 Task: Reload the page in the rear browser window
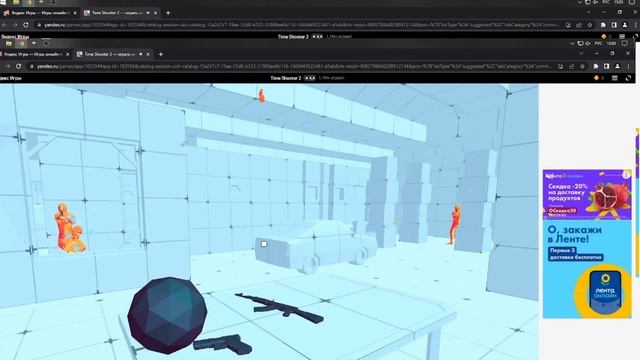click(26, 25)
